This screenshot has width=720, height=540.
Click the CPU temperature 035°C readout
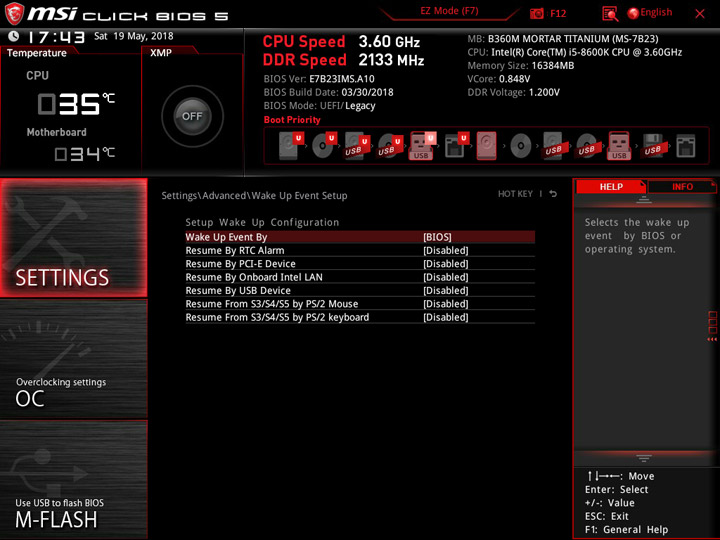(x=76, y=103)
